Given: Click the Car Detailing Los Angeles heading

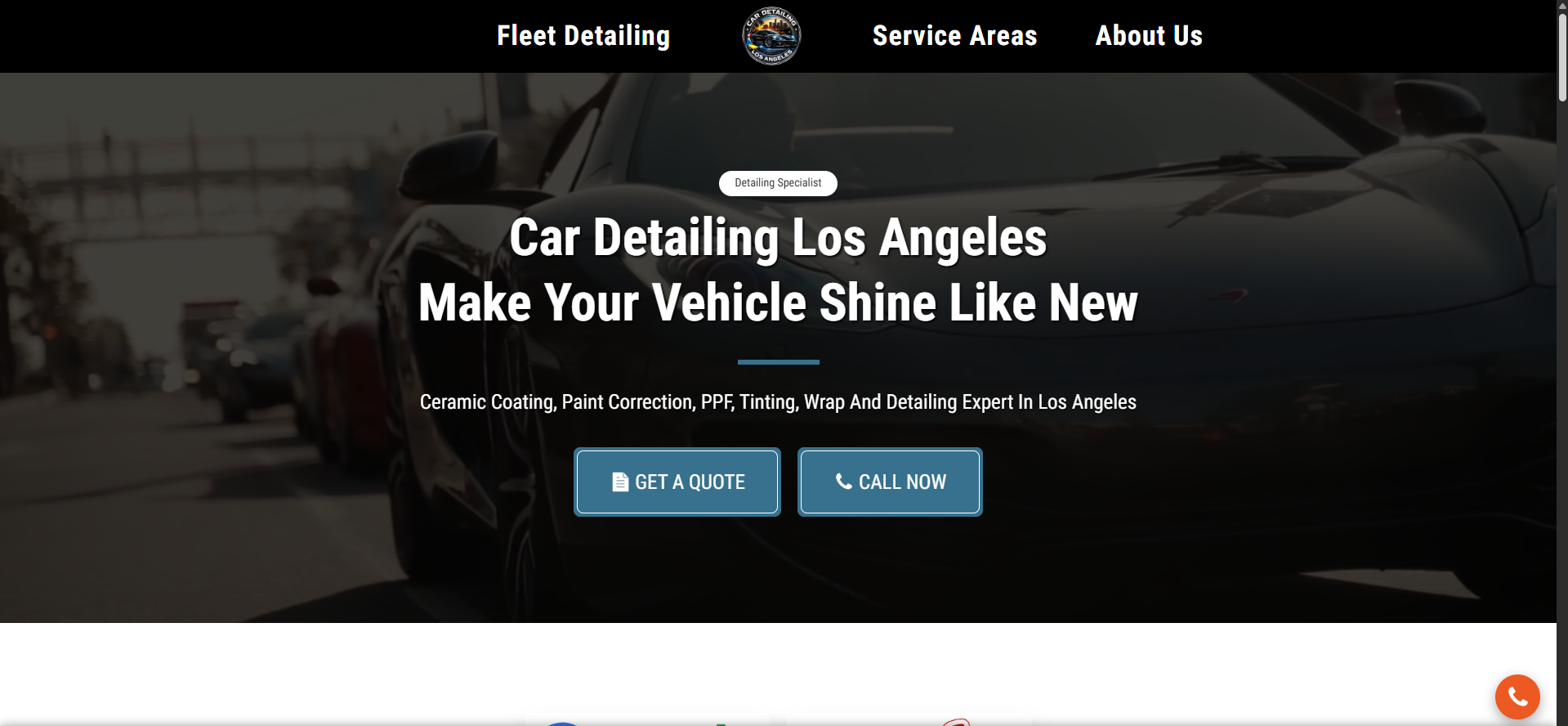Looking at the screenshot, I should [x=778, y=238].
